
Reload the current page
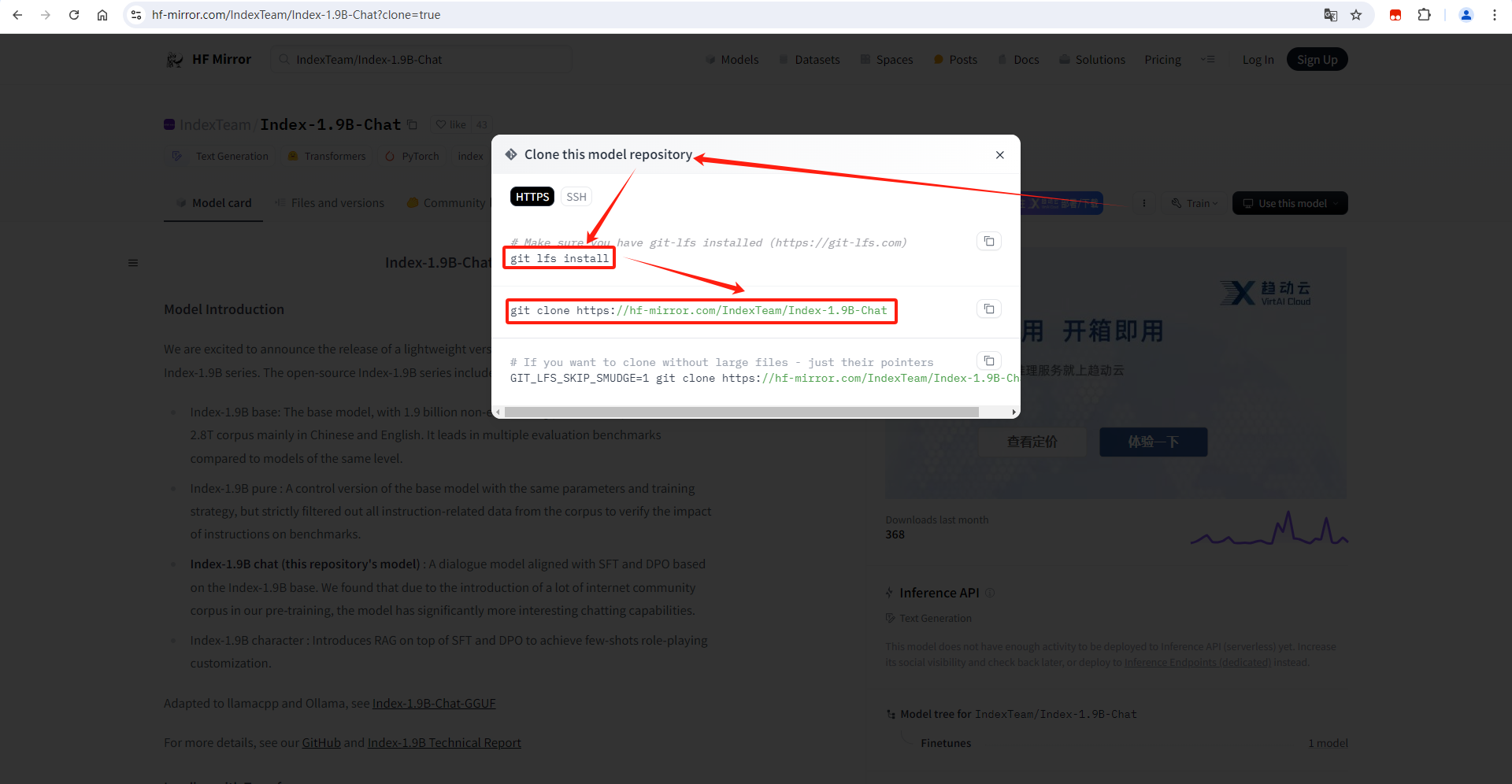point(74,15)
